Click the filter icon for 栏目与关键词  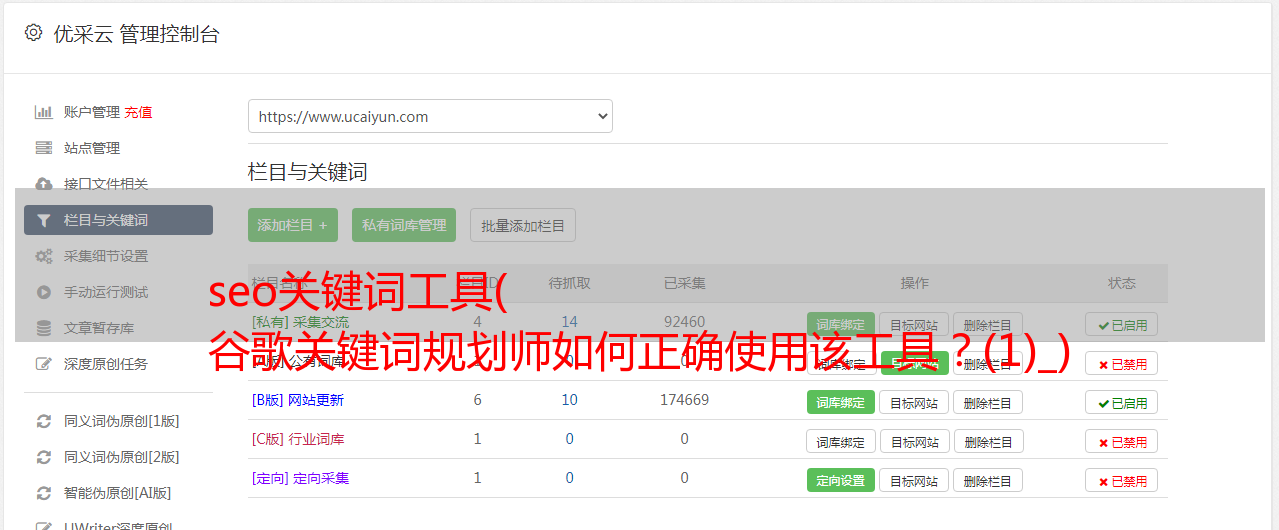coord(44,220)
